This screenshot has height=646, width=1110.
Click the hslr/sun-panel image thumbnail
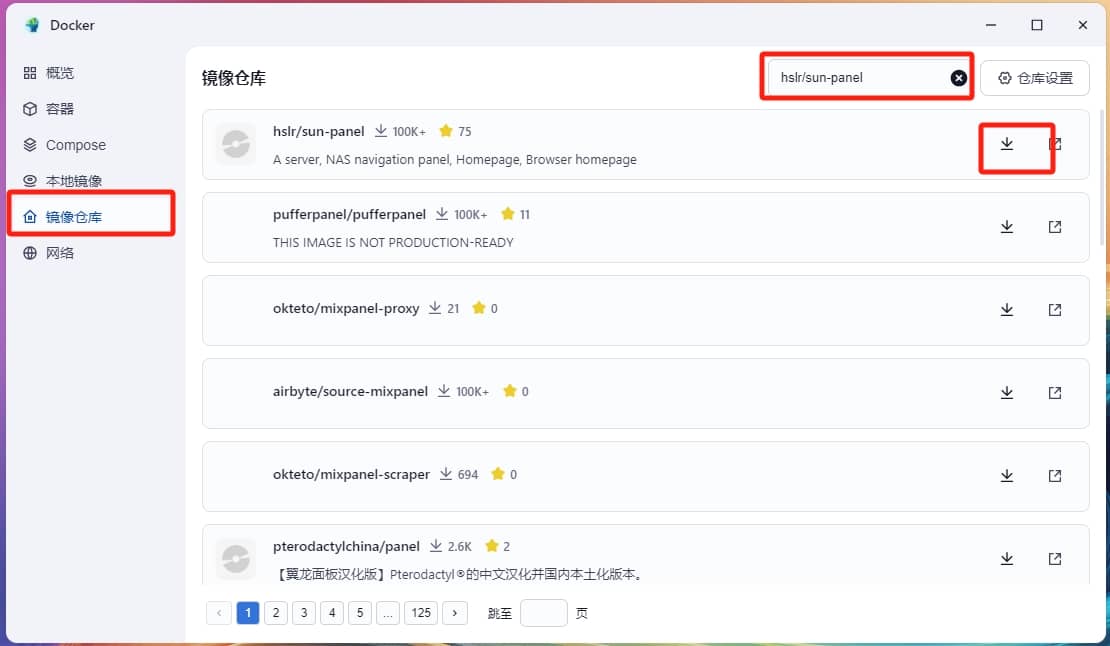[236, 144]
